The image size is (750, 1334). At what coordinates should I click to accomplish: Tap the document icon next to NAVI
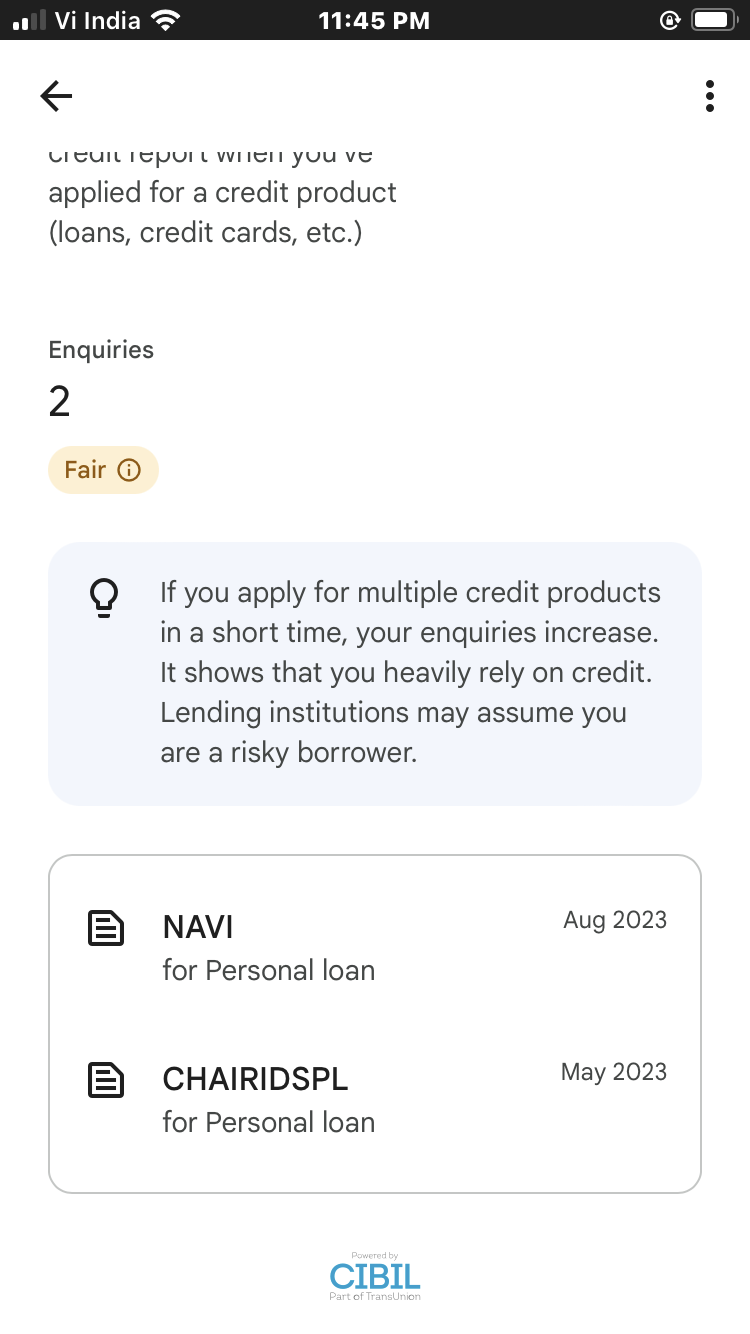106,929
